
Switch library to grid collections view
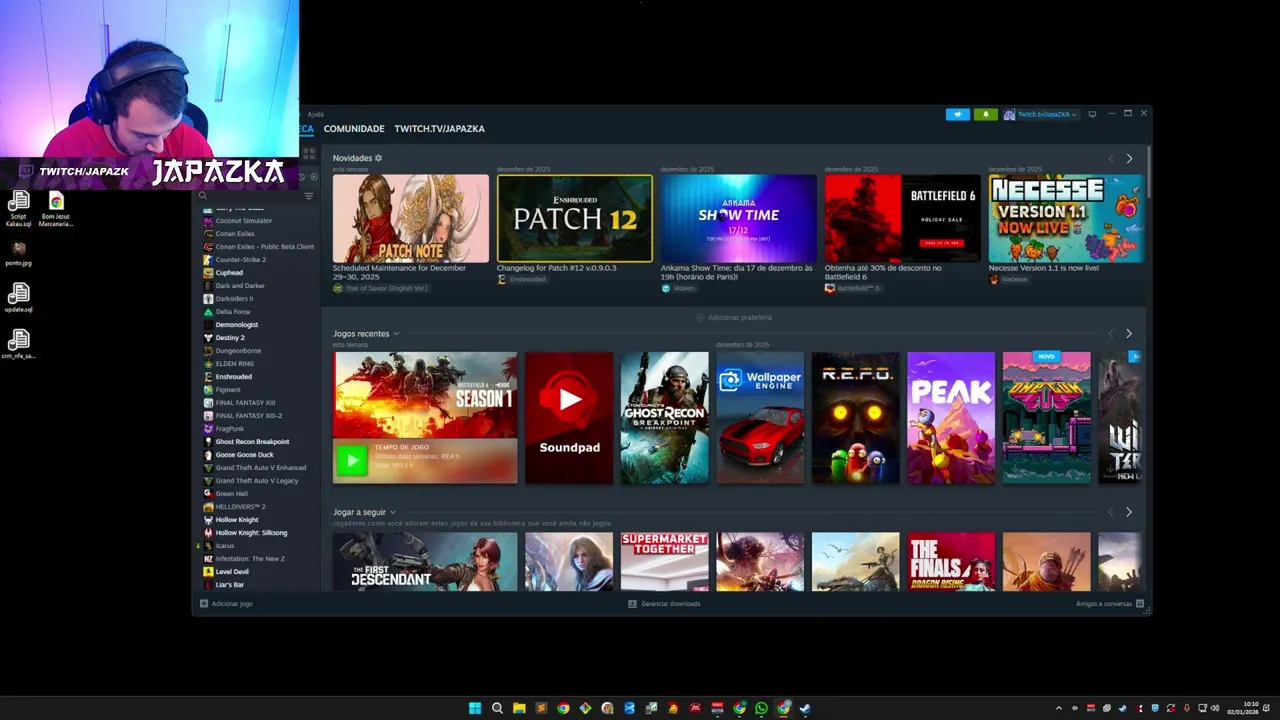pos(309,153)
